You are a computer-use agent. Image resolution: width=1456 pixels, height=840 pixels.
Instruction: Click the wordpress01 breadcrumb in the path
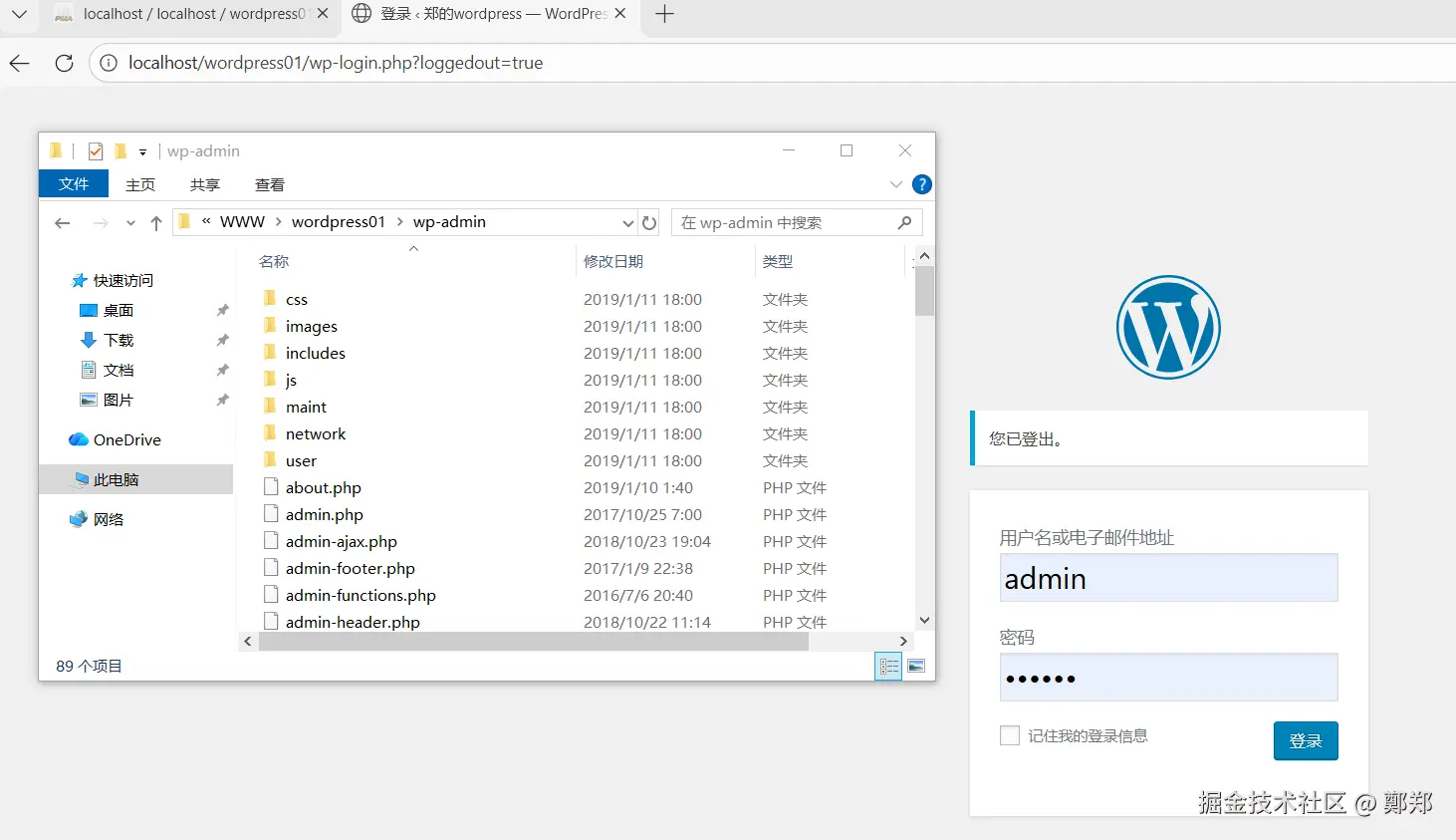338,222
